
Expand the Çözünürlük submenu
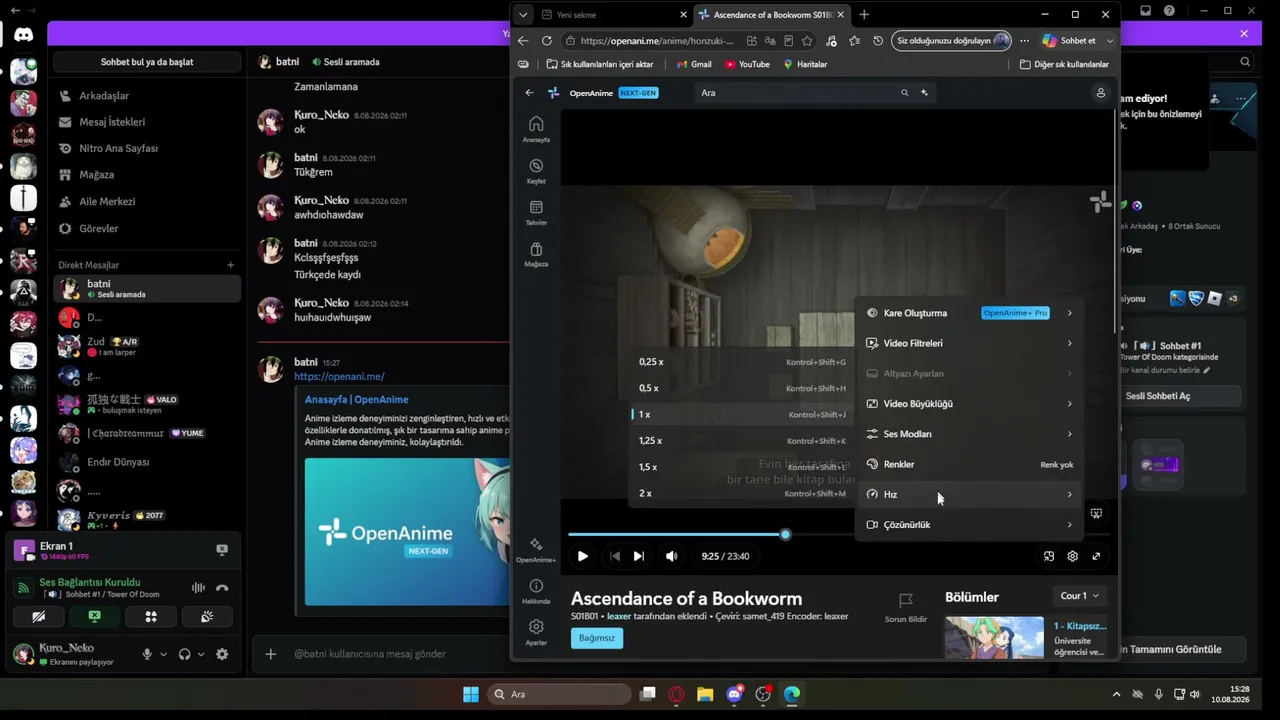point(969,525)
